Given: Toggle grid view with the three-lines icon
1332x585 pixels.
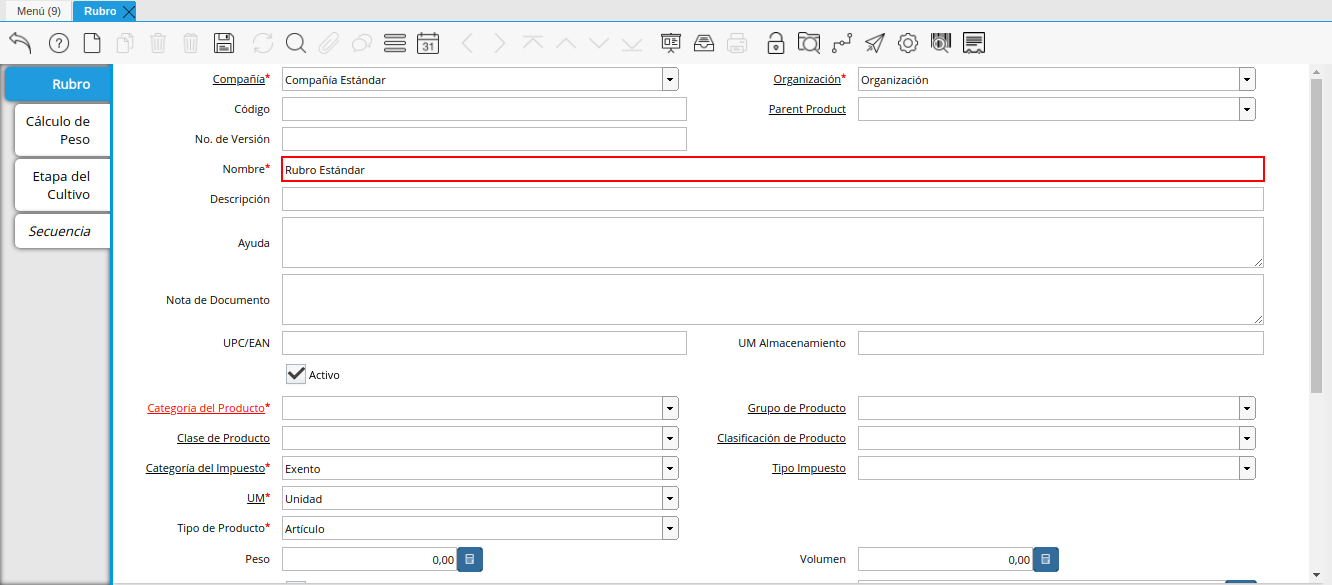Looking at the screenshot, I should tap(395, 43).
